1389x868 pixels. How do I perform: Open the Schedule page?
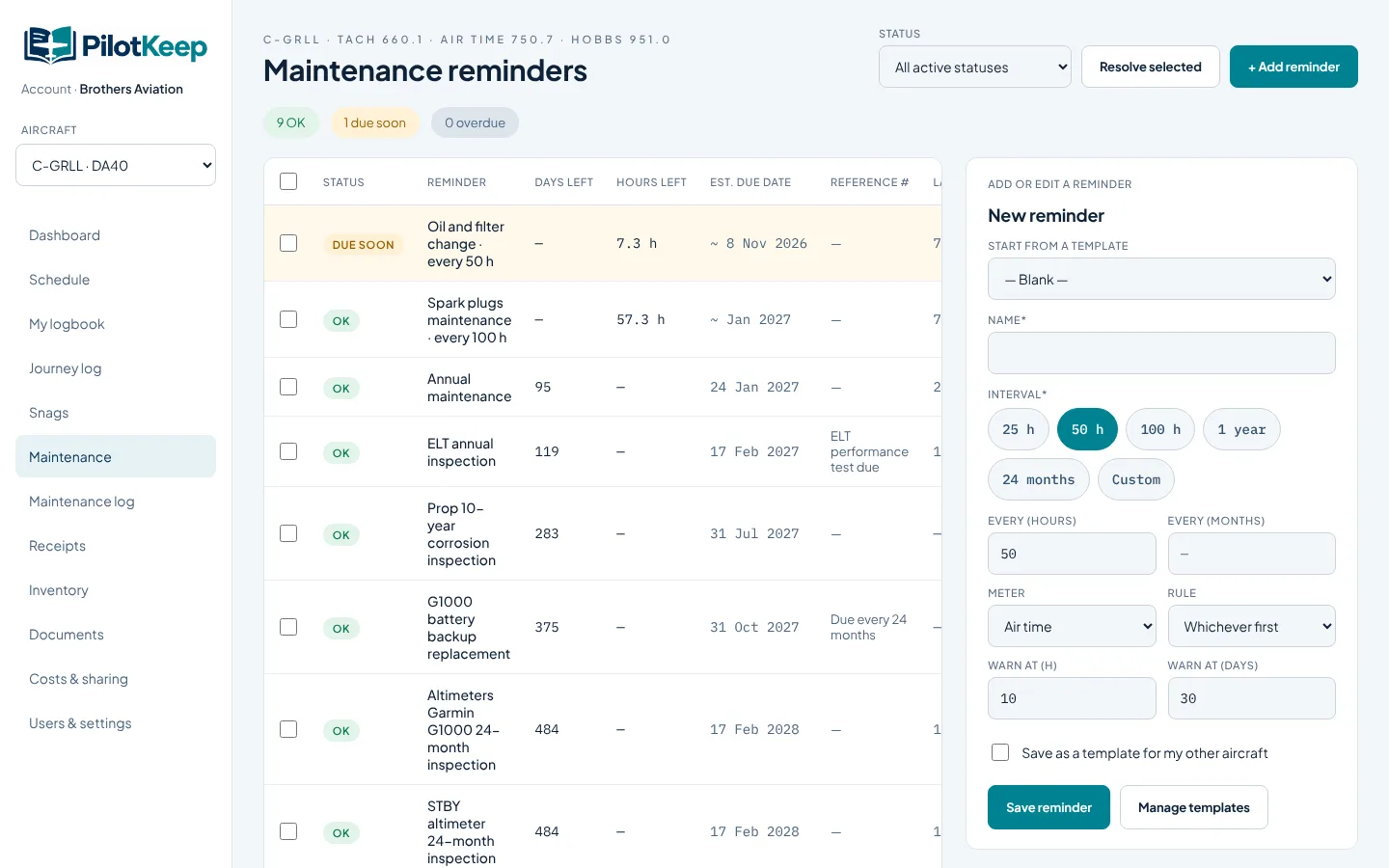click(116, 280)
